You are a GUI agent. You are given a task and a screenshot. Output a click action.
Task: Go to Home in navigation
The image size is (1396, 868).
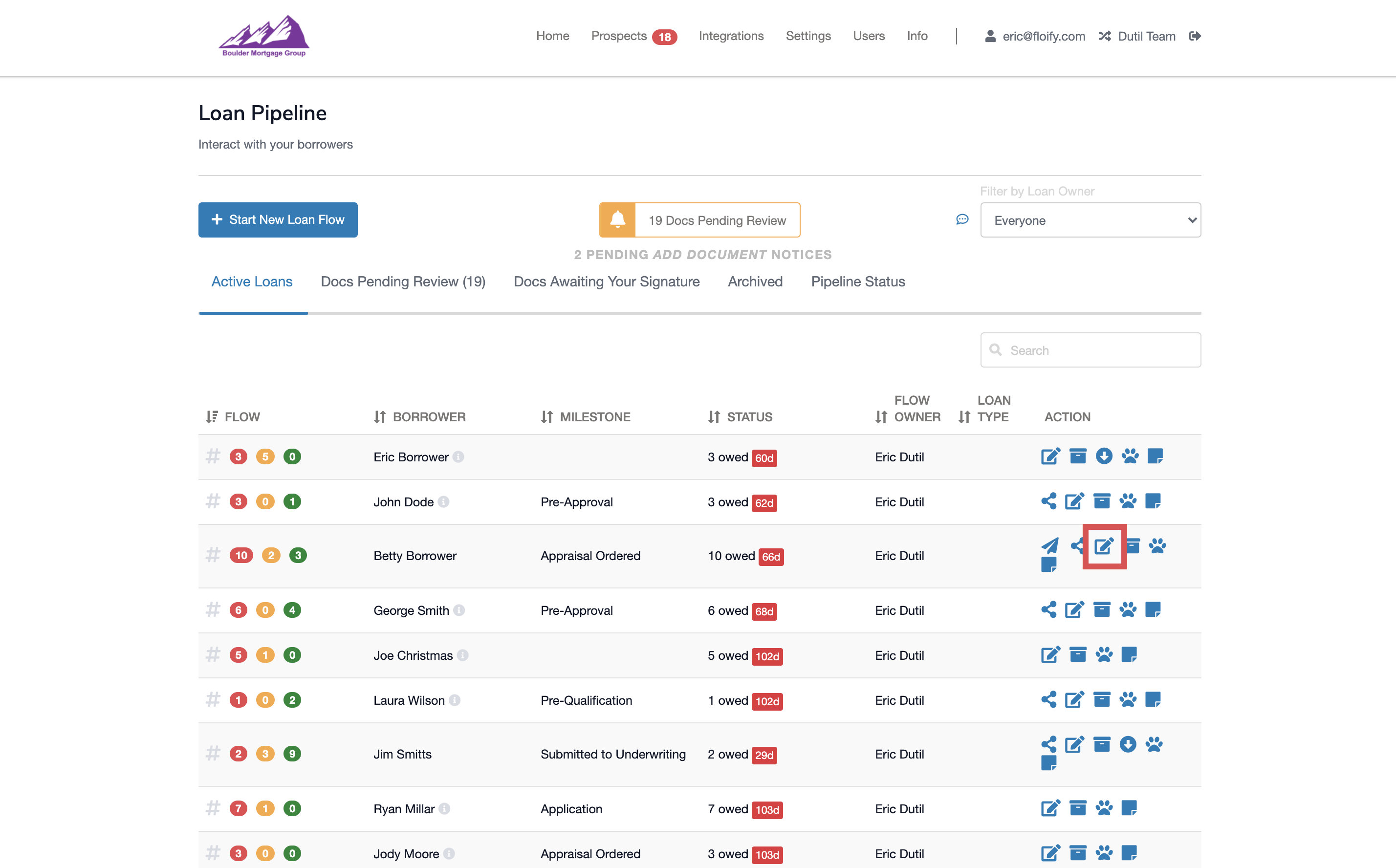pos(553,36)
